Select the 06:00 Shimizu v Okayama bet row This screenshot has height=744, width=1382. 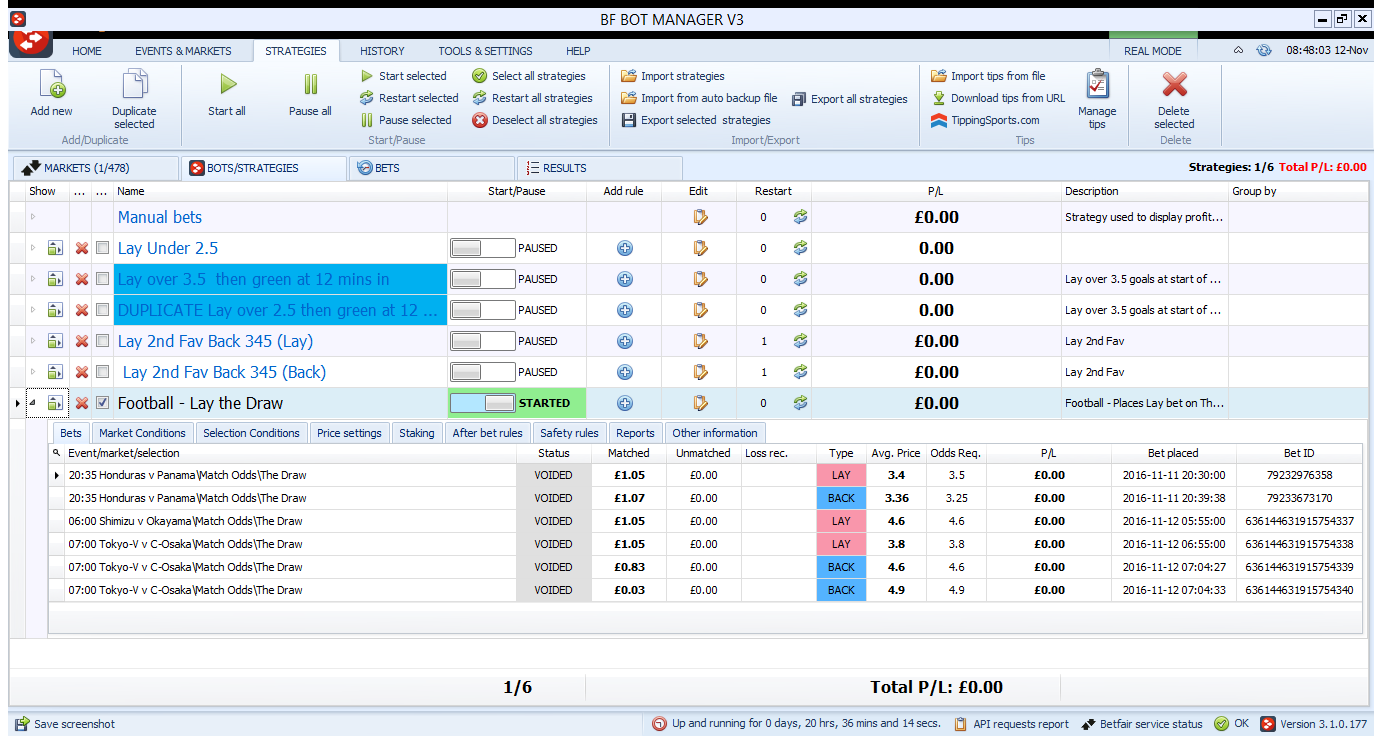[x=705, y=521]
